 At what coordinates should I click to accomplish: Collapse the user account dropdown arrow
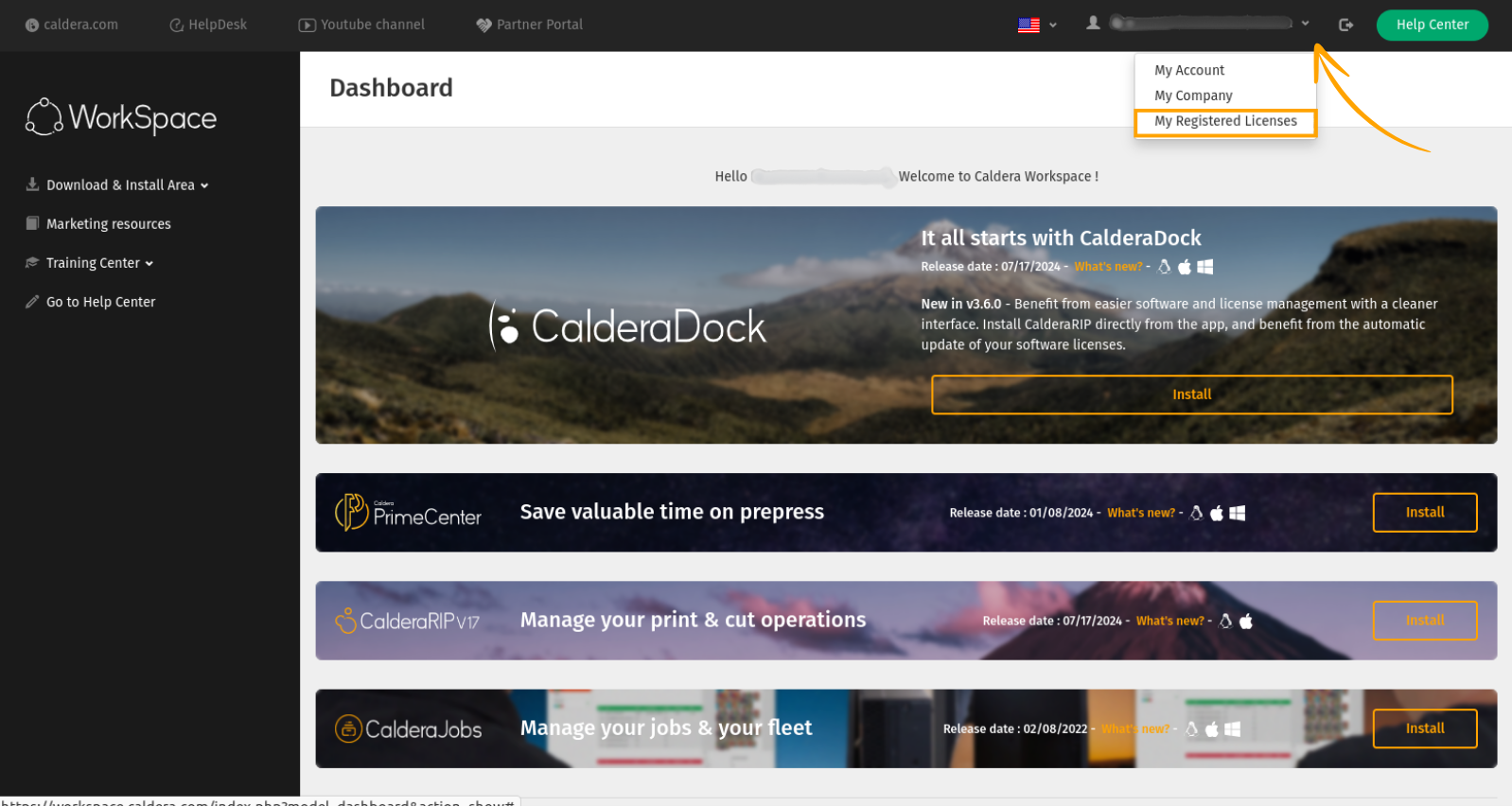click(x=1305, y=24)
